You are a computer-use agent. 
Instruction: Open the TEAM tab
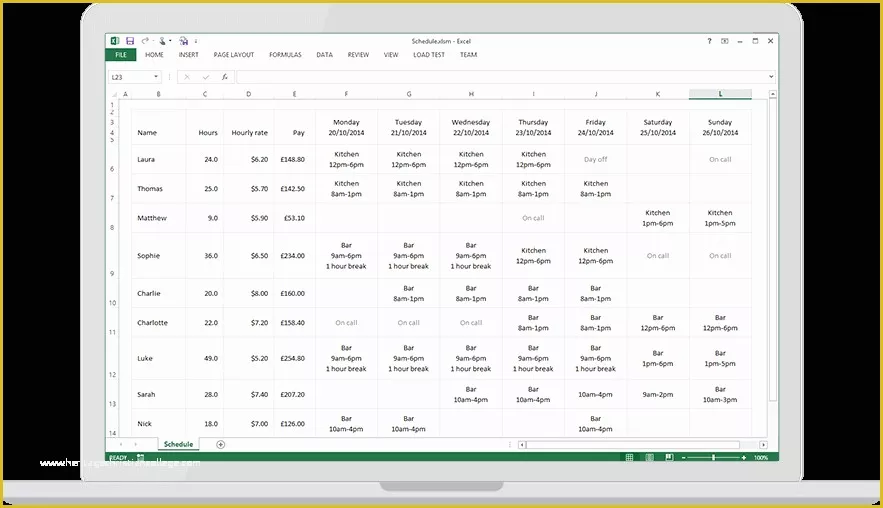469,55
